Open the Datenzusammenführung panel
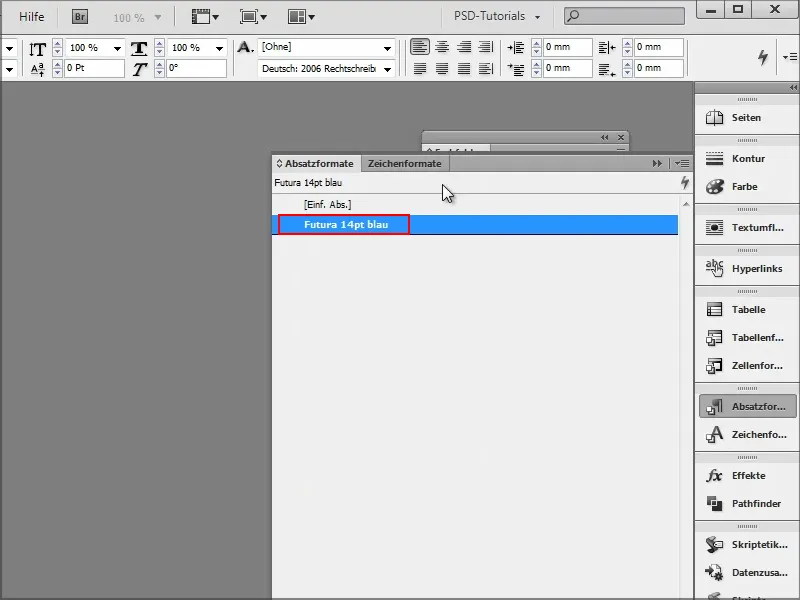The image size is (800, 600). (746, 573)
